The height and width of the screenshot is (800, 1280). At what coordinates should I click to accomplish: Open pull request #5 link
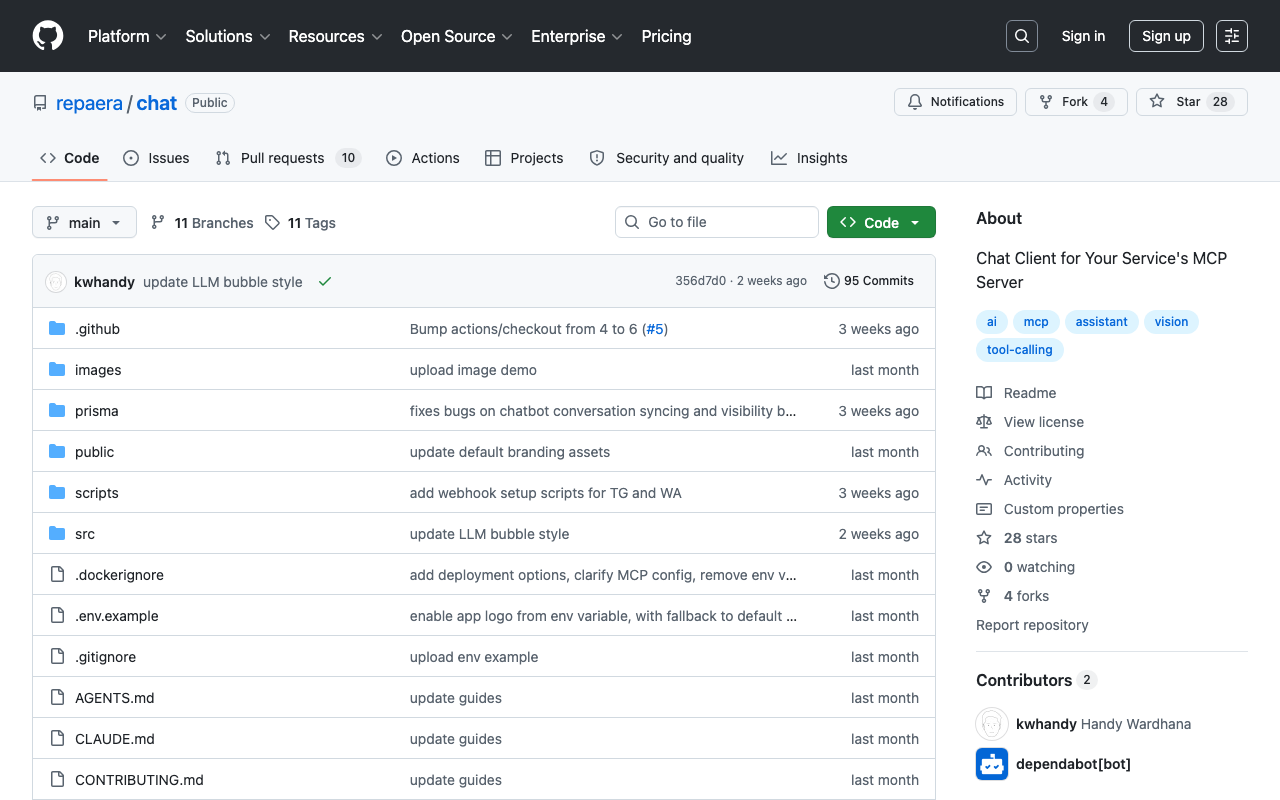point(655,329)
